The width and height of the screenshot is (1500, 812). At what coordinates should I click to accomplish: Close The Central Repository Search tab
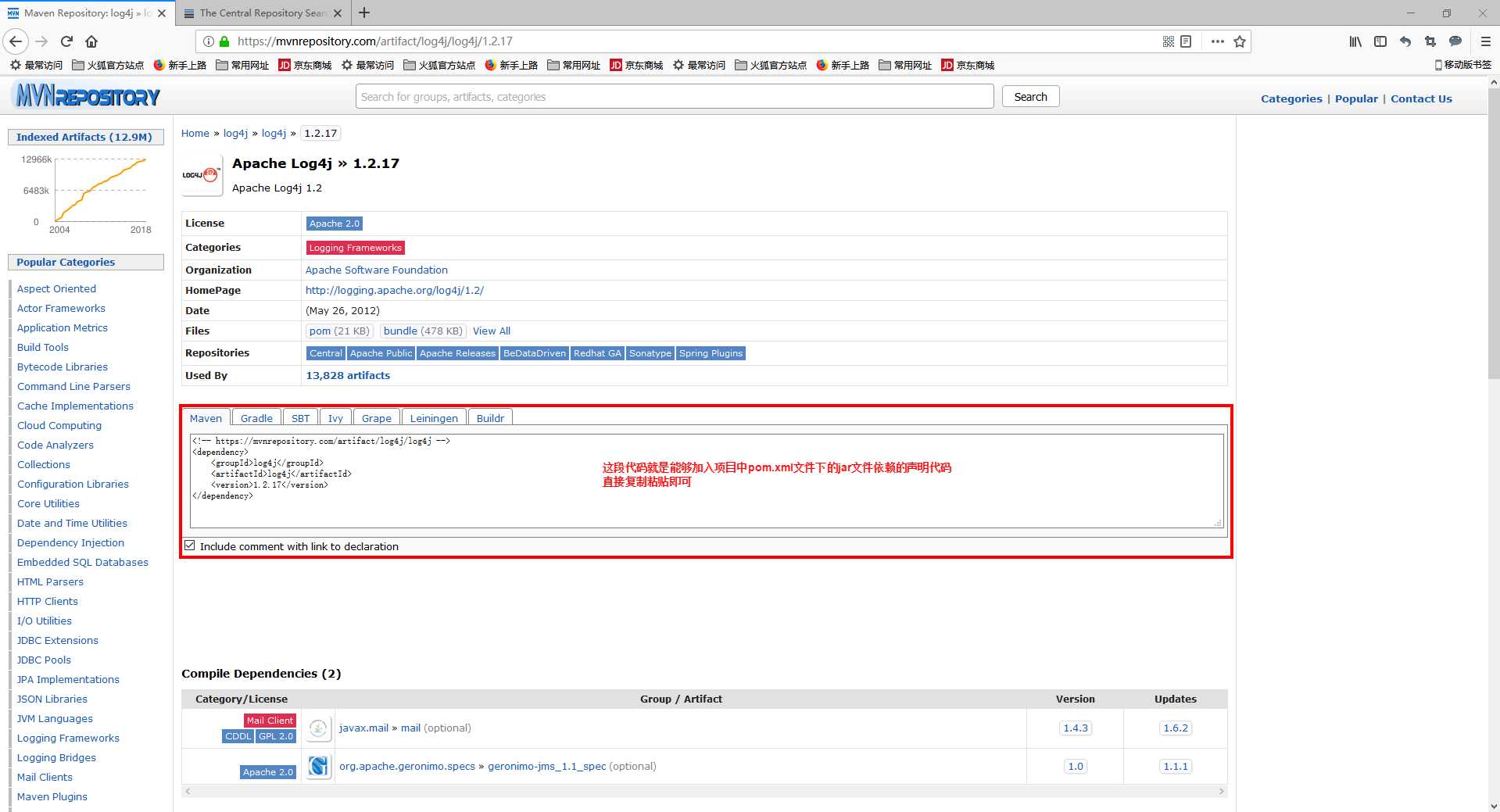point(338,13)
